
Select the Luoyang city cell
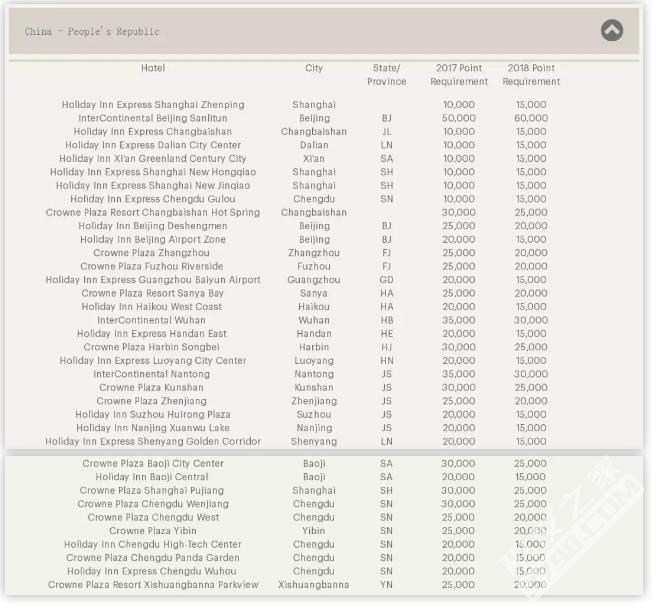coord(314,360)
